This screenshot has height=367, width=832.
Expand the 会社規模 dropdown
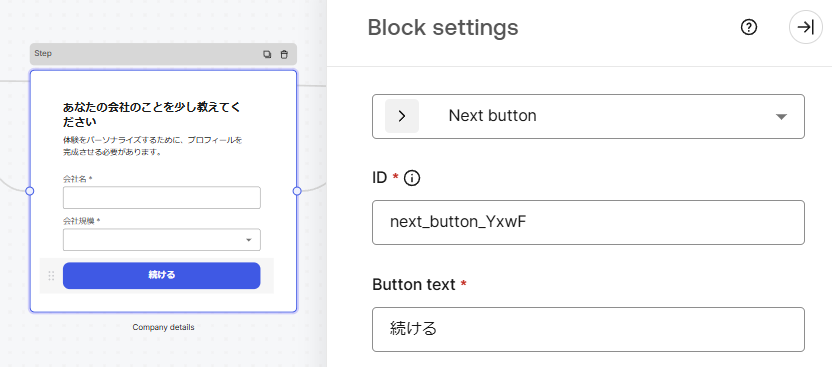pyautogui.click(x=162, y=240)
